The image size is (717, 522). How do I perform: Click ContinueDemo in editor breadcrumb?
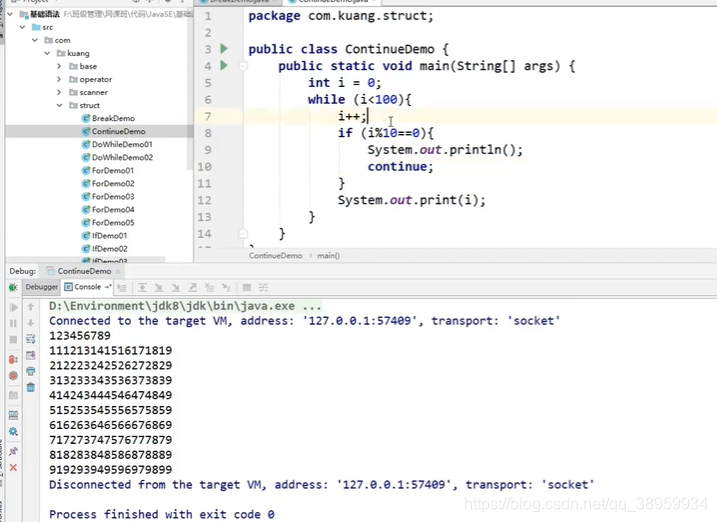click(275, 256)
